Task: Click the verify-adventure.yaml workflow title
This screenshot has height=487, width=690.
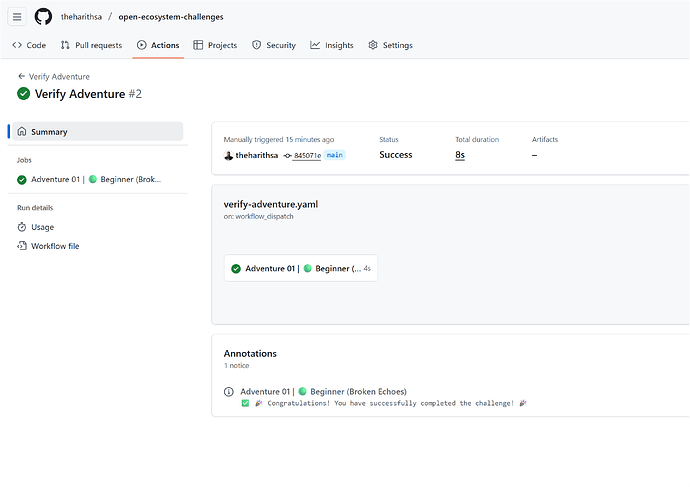Action: (271, 204)
